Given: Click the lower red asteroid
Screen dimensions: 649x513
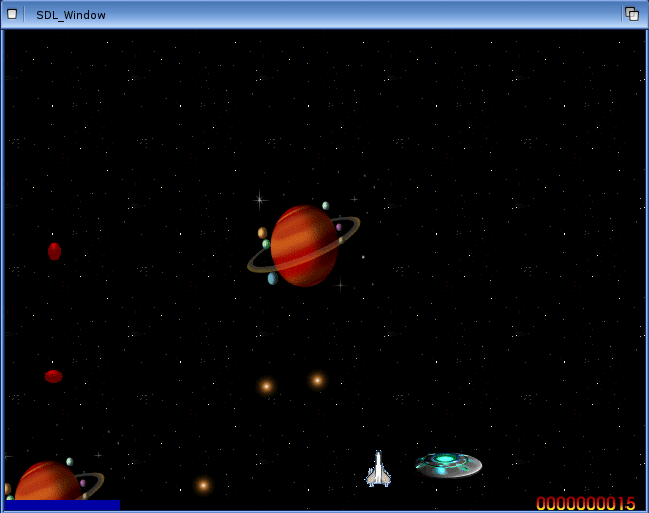Looking at the screenshot, I should pyautogui.click(x=53, y=376).
